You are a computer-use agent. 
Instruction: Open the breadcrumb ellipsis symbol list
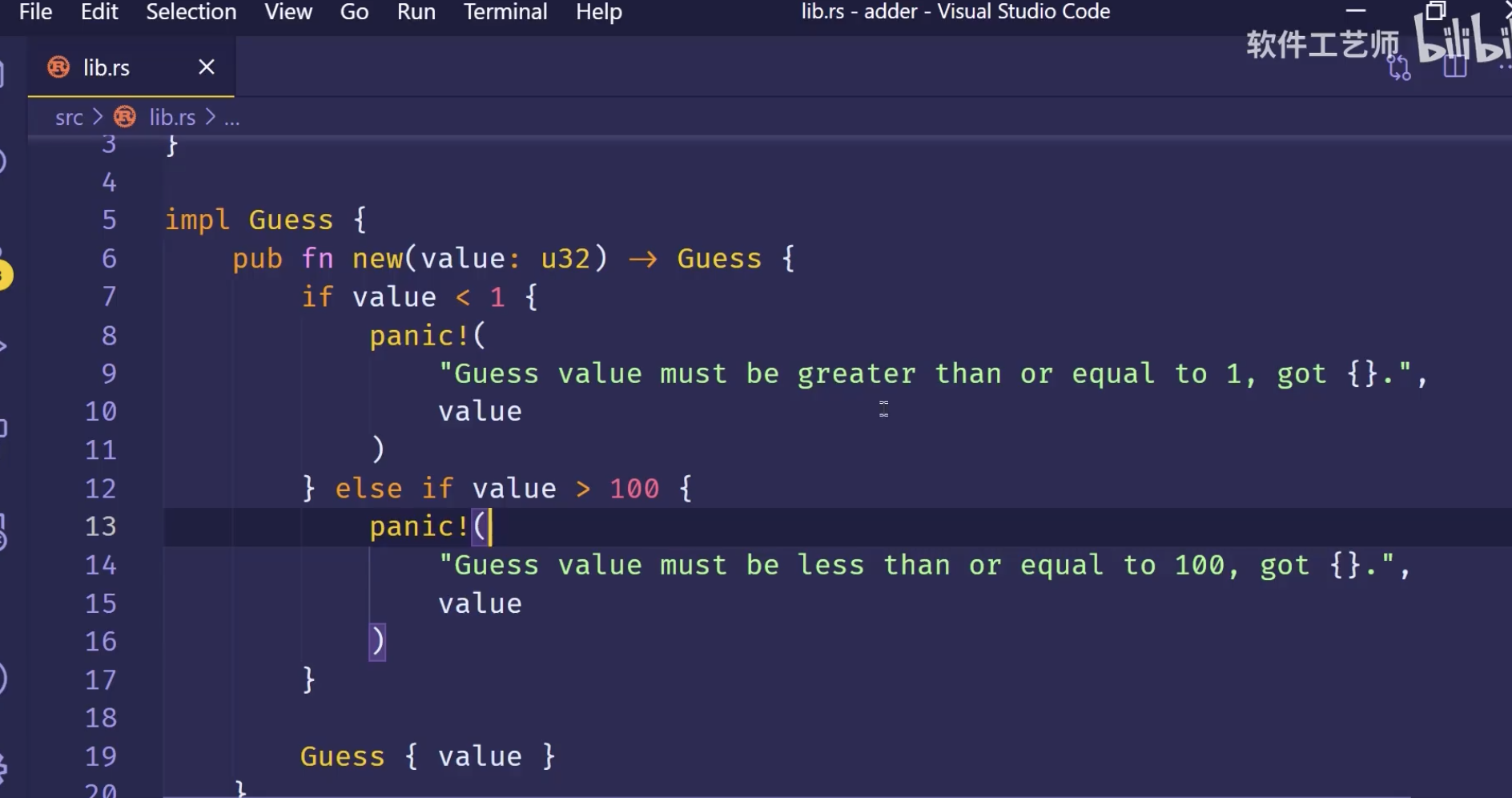(x=231, y=118)
